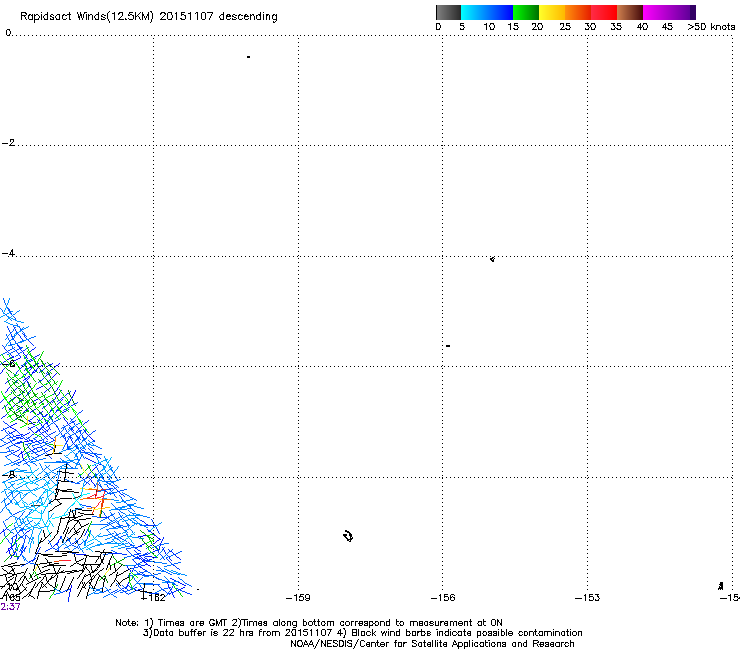
Task: Click the cyan-blue 5-15 knots color segment
Action: point(487,12)
